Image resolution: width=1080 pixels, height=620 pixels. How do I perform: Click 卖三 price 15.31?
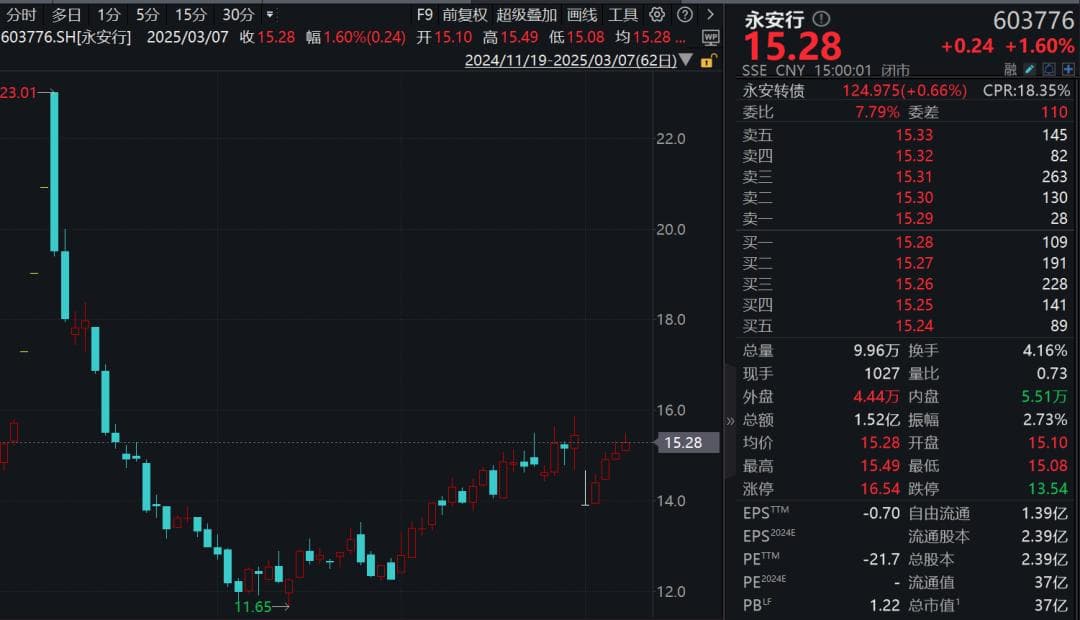914,177
